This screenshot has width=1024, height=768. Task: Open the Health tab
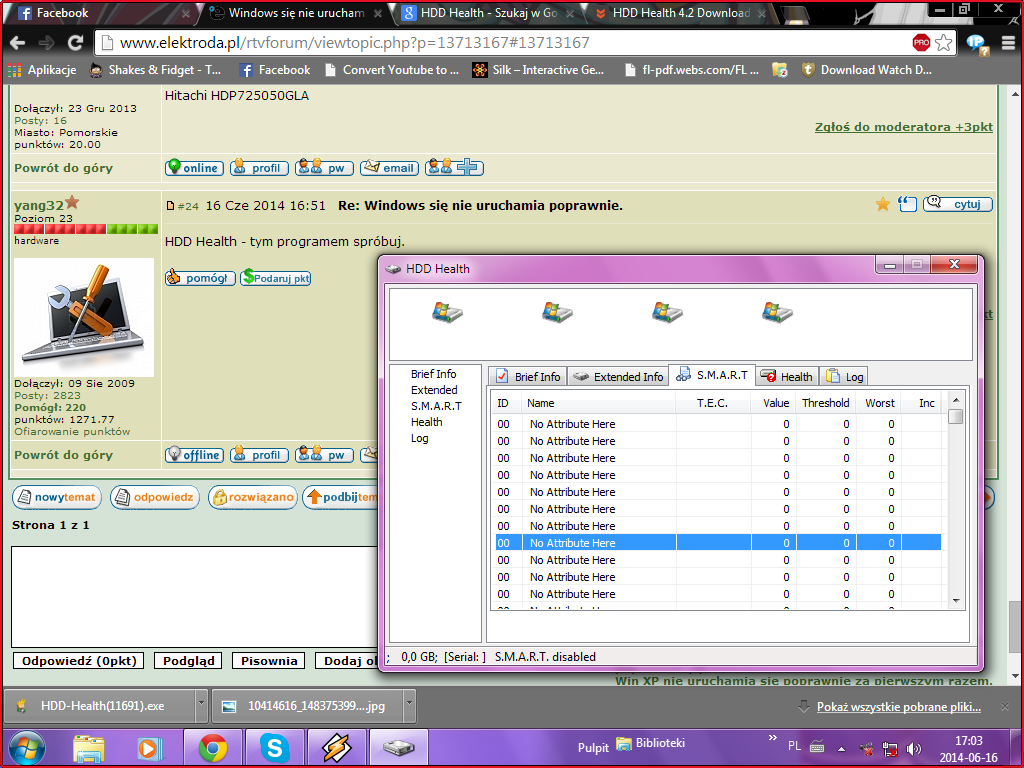[x=787, y=376]
